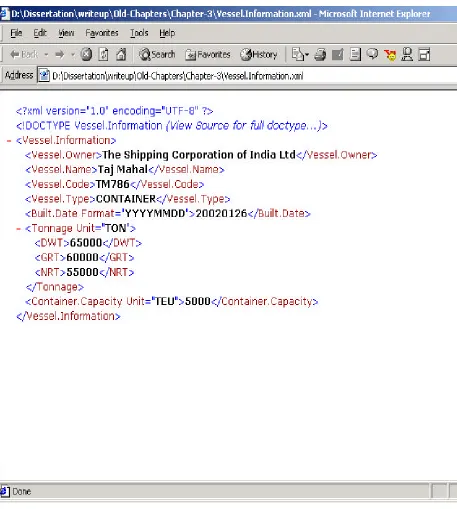Collapse the Tonnage element node
Viewport: 457px width, 509px height.
pos(18,229)
